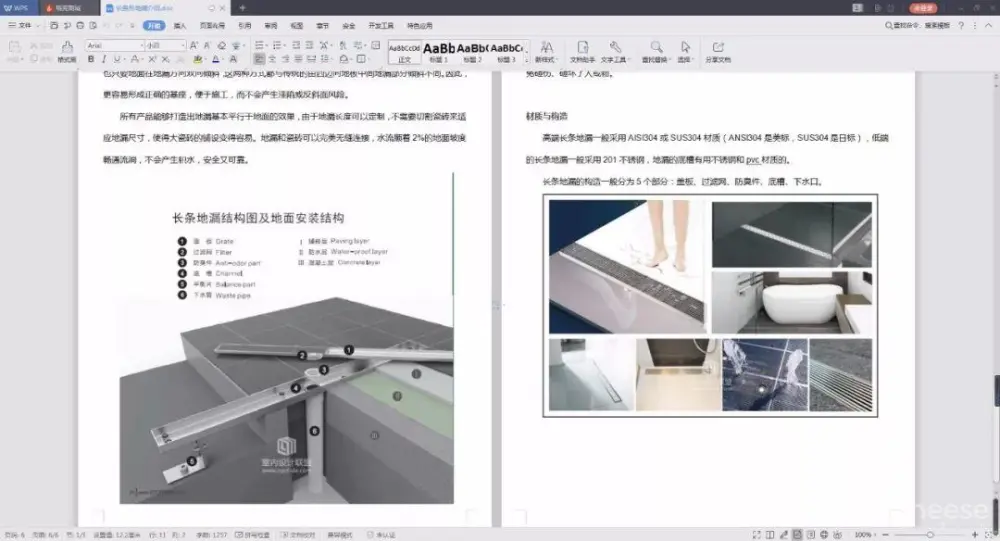This screenshot has height=541, width=1000.
Task: Toggle underline formatting
Action: click(117, 59)
